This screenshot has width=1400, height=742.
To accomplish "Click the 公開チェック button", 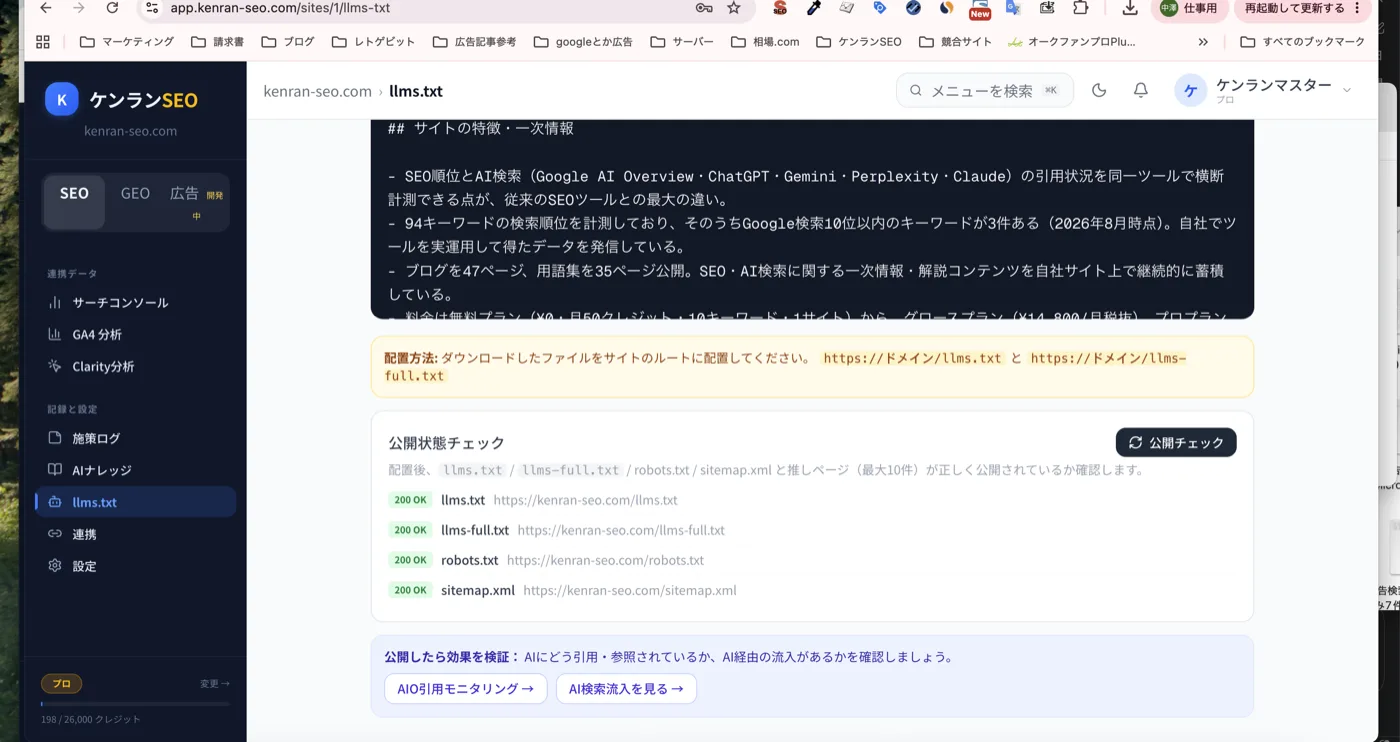I will 1176,442.
